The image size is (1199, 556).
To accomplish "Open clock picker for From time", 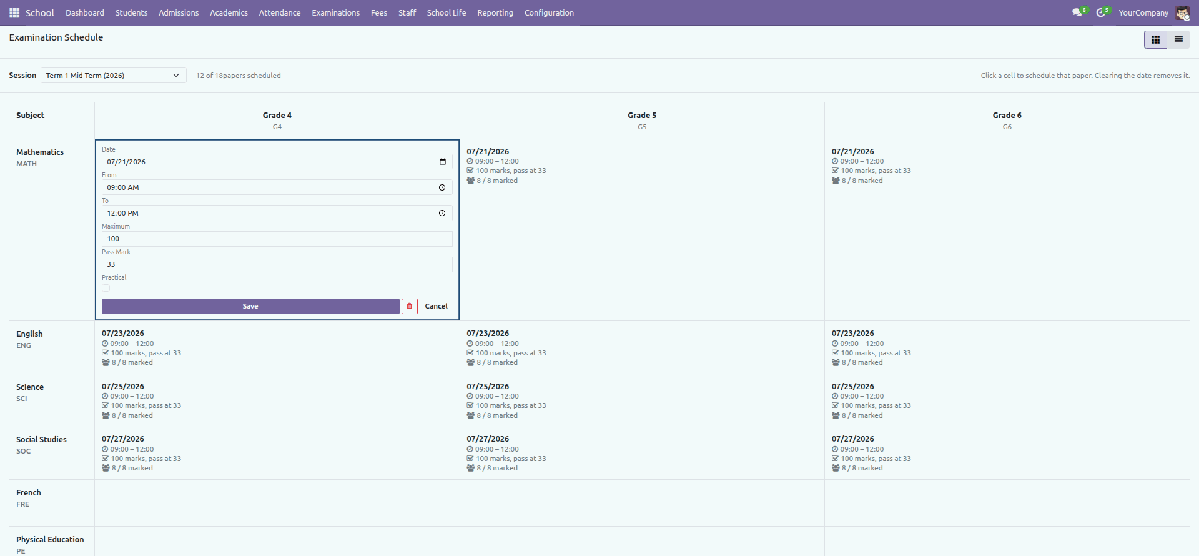I will pyautogui.click(x=442, y=187).
